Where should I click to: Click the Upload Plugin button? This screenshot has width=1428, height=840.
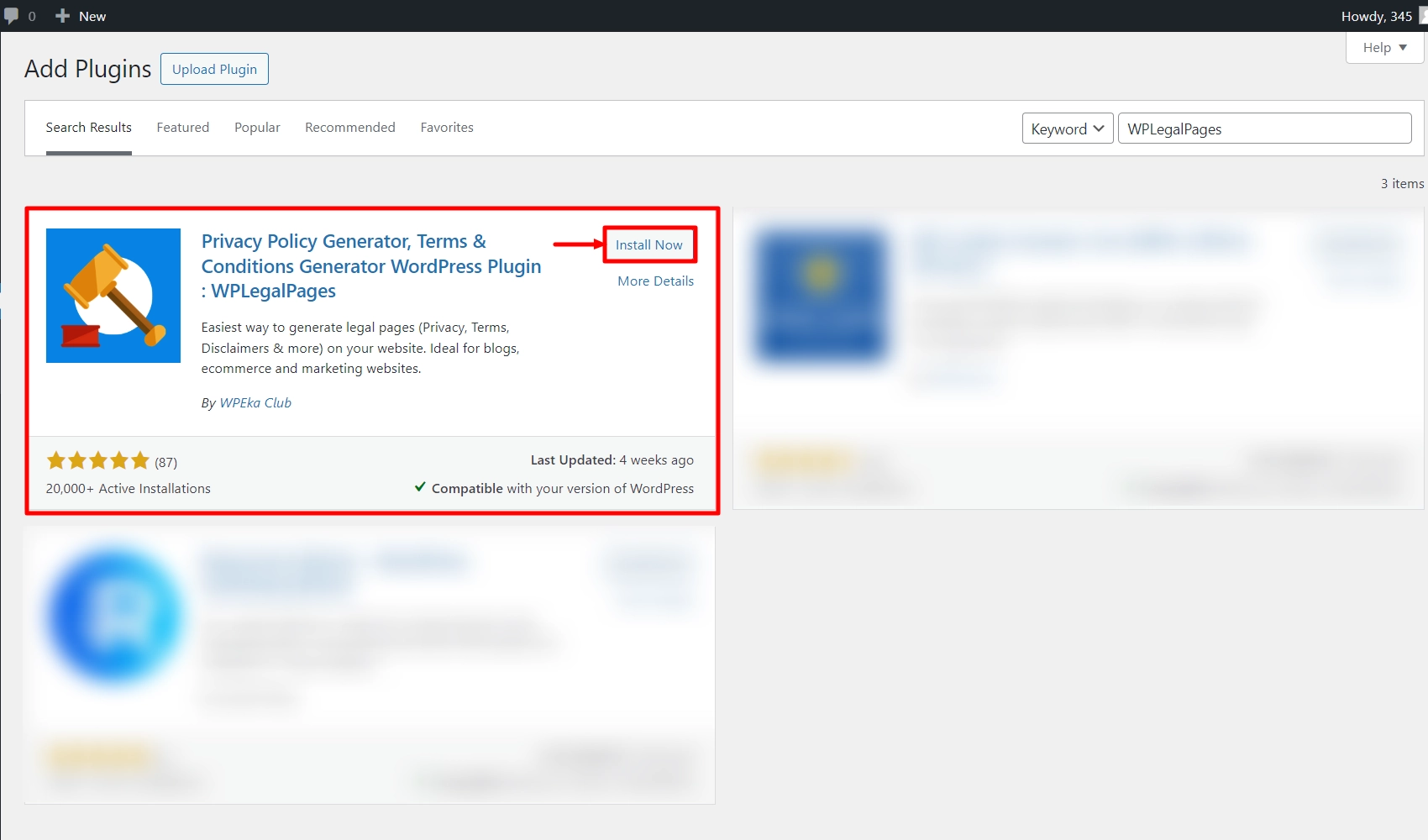coord(213,68)
